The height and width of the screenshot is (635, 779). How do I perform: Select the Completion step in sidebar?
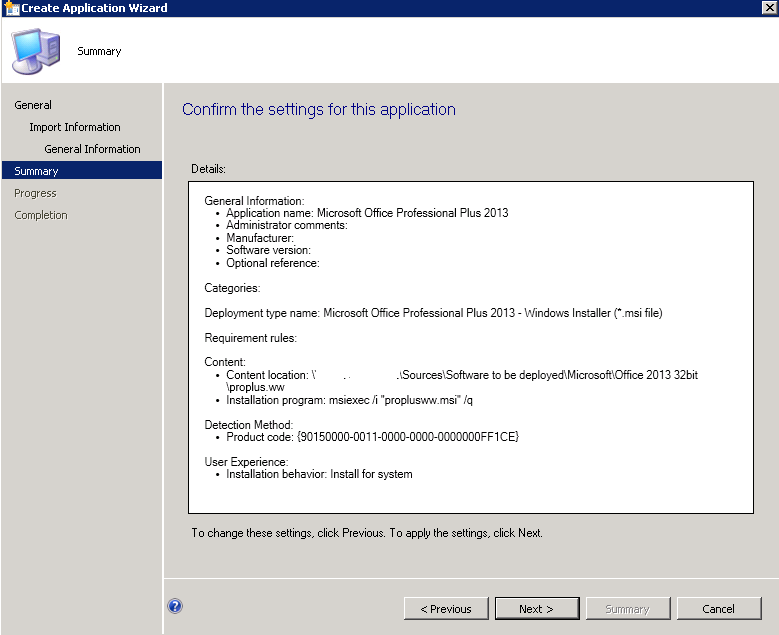(41, 215)
